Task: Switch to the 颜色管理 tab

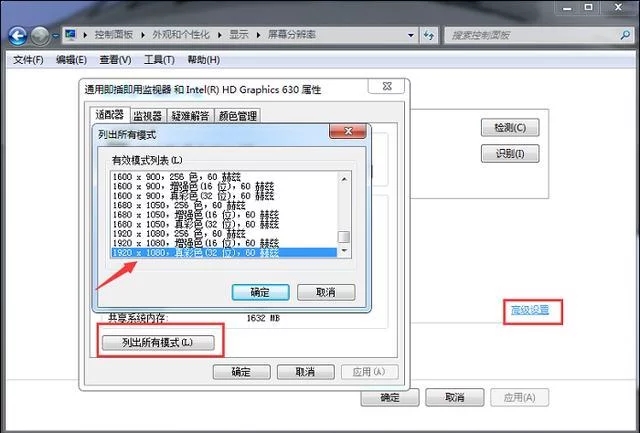Action: pyautogui.click(x=238, y=115)
